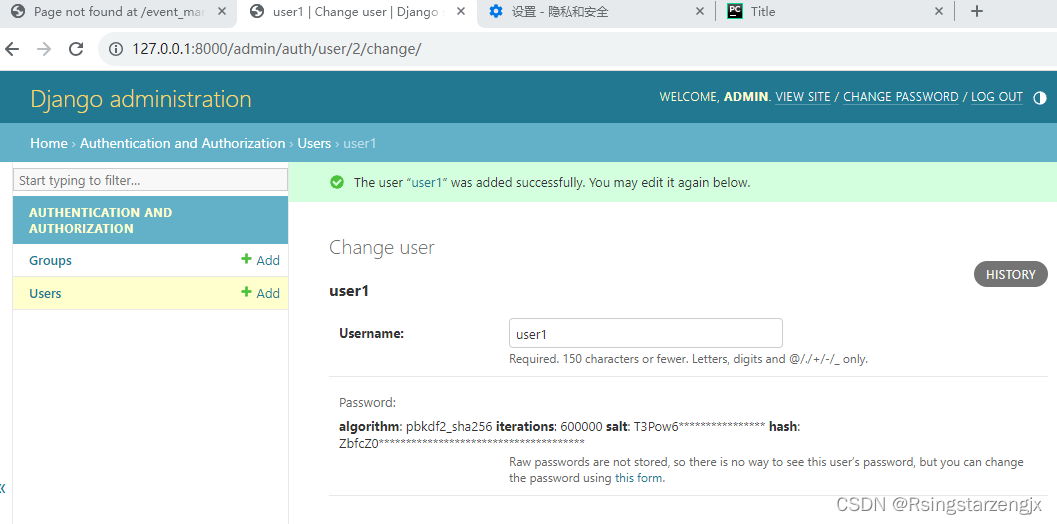Image resolution: width=1057 pixels, height=524 pixels.
Task: Click the green plus beside Users Add
Action: click(246, 293)
